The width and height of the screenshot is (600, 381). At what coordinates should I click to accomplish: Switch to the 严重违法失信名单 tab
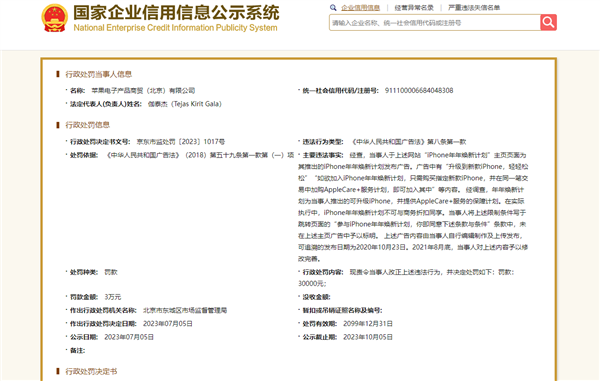pyautogui.click(x=474, y=8)
